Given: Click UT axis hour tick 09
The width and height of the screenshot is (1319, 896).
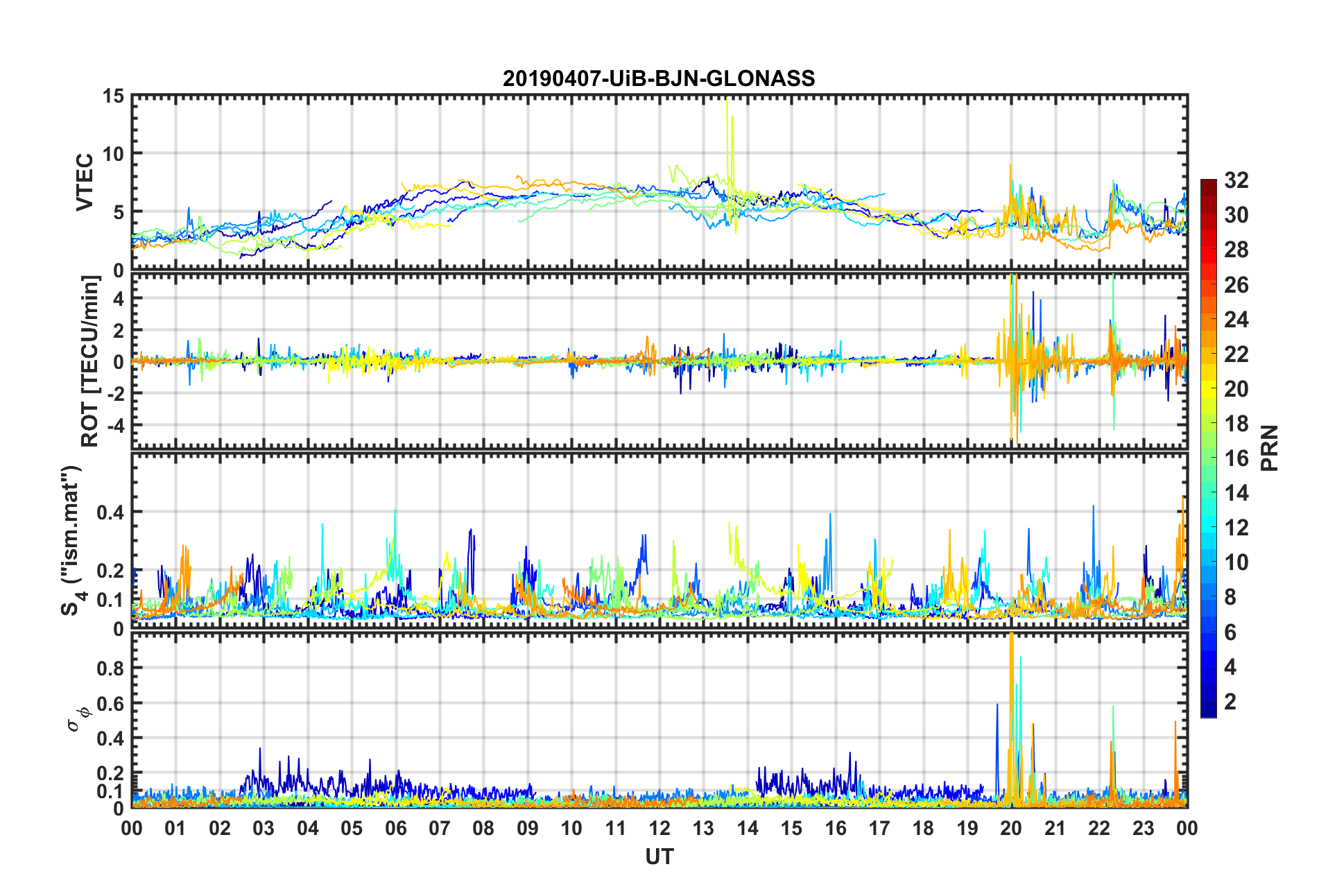Looking at the screenshot, I should (528, 828).
